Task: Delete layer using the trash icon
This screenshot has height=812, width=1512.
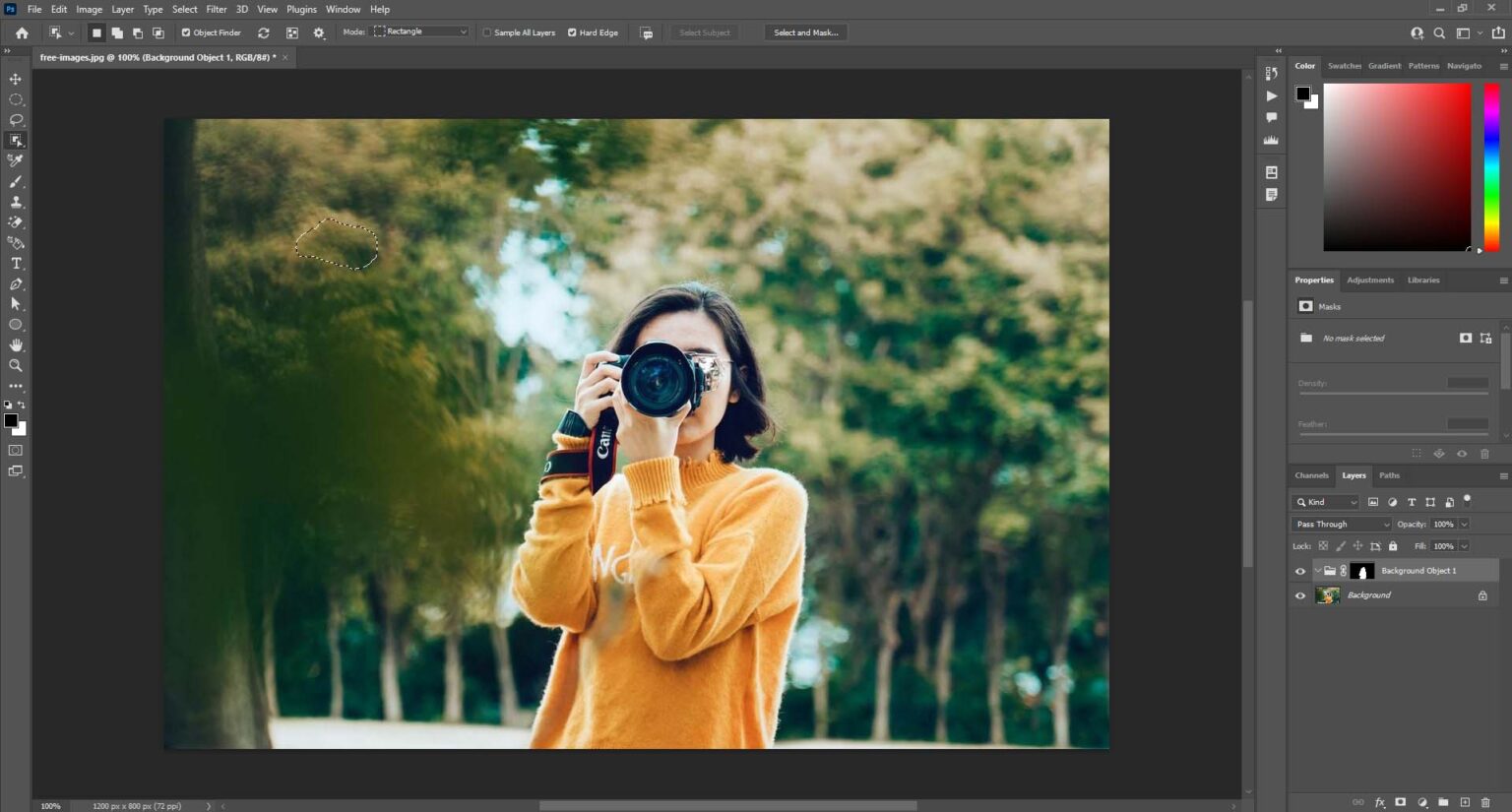Action: click(x=1484, y=802)
